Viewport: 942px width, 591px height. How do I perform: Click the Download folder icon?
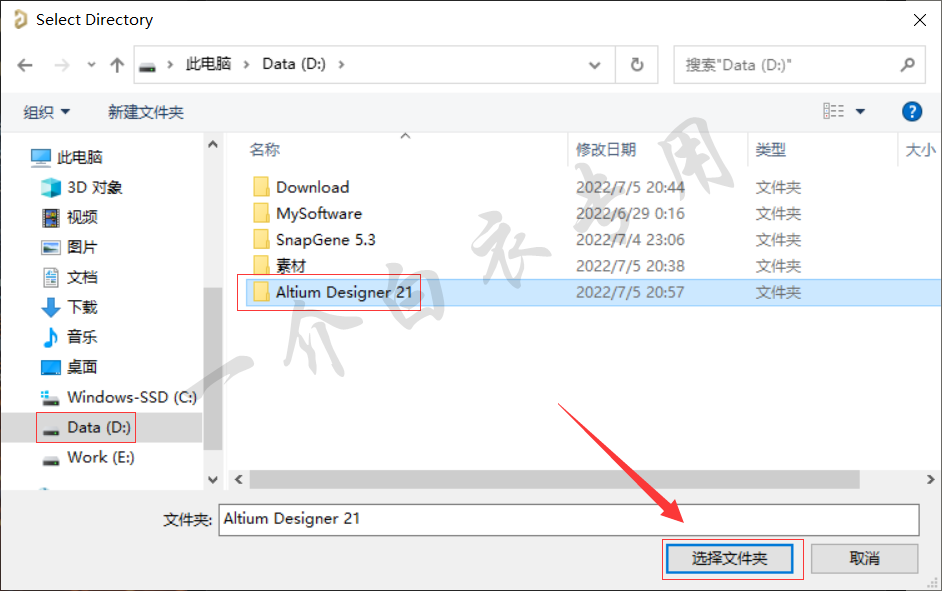[261, 187]
